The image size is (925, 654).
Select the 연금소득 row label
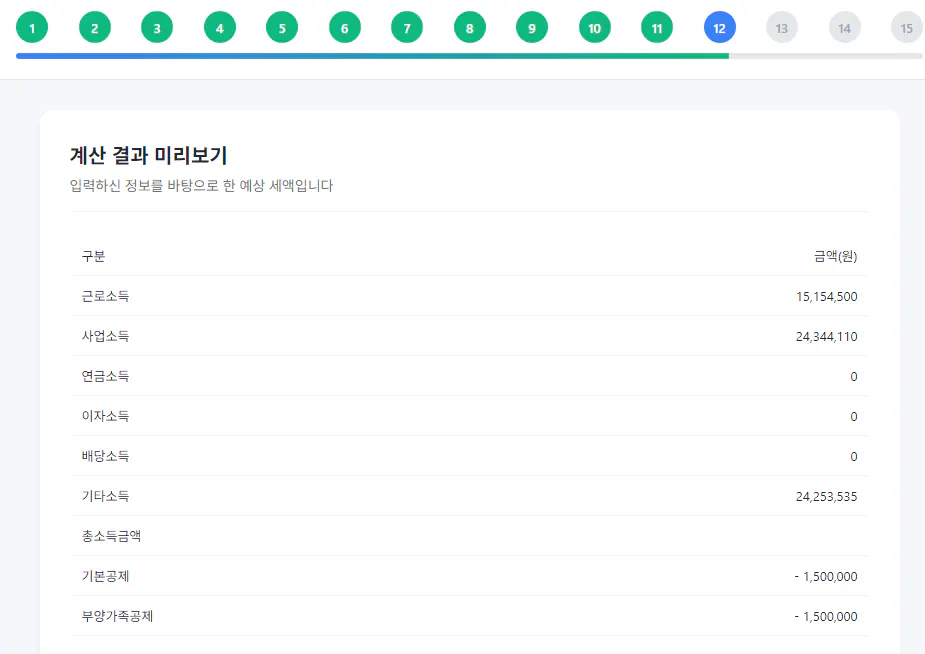(105, 376)
